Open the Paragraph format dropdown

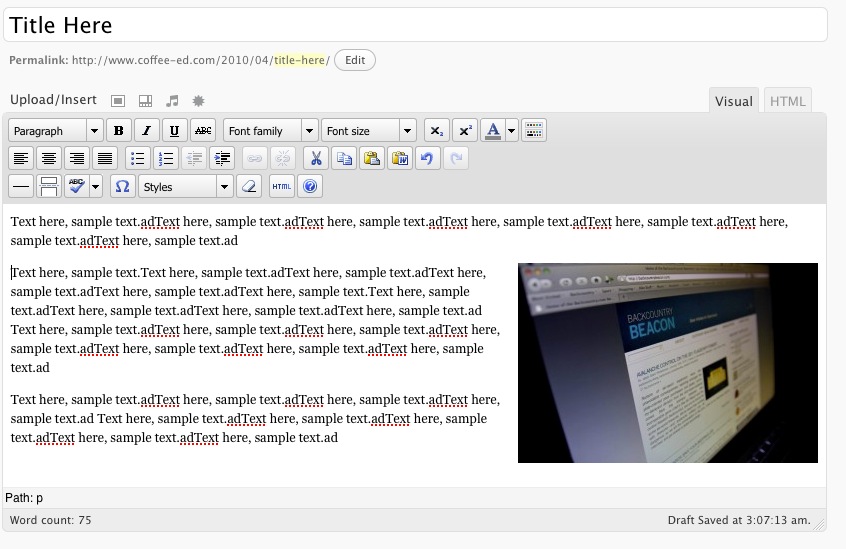click(56, 131)
